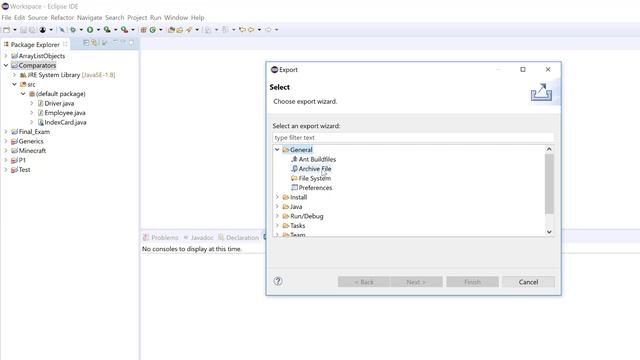Switch to the Problems tab
This screenshot has width=640, height=360.
(x=161, y=238)
